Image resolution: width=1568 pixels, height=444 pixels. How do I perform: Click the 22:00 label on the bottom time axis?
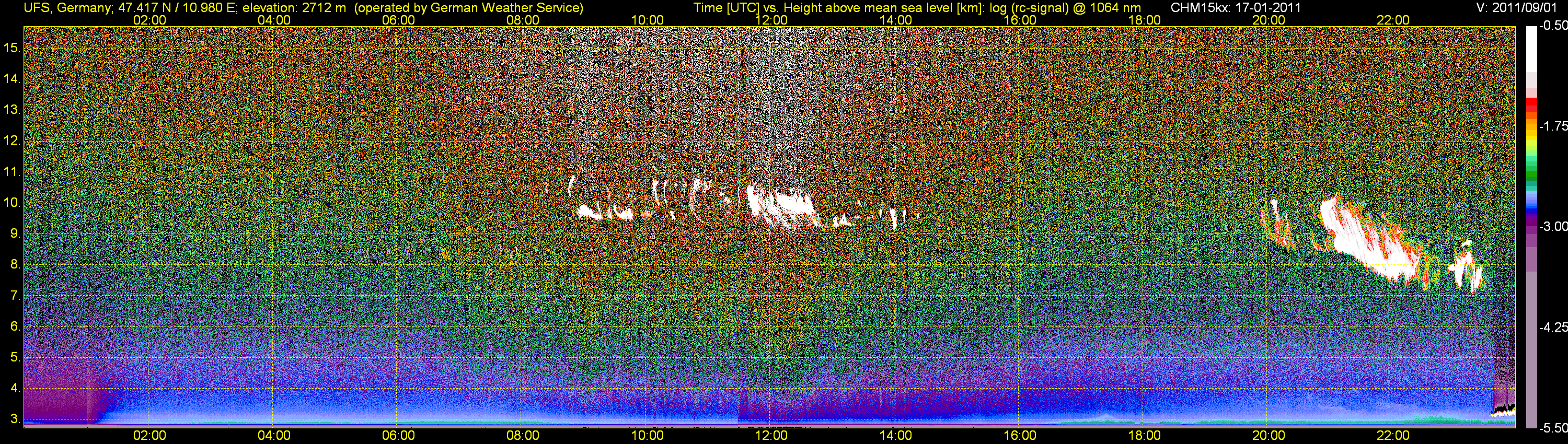pos(1393,436)
